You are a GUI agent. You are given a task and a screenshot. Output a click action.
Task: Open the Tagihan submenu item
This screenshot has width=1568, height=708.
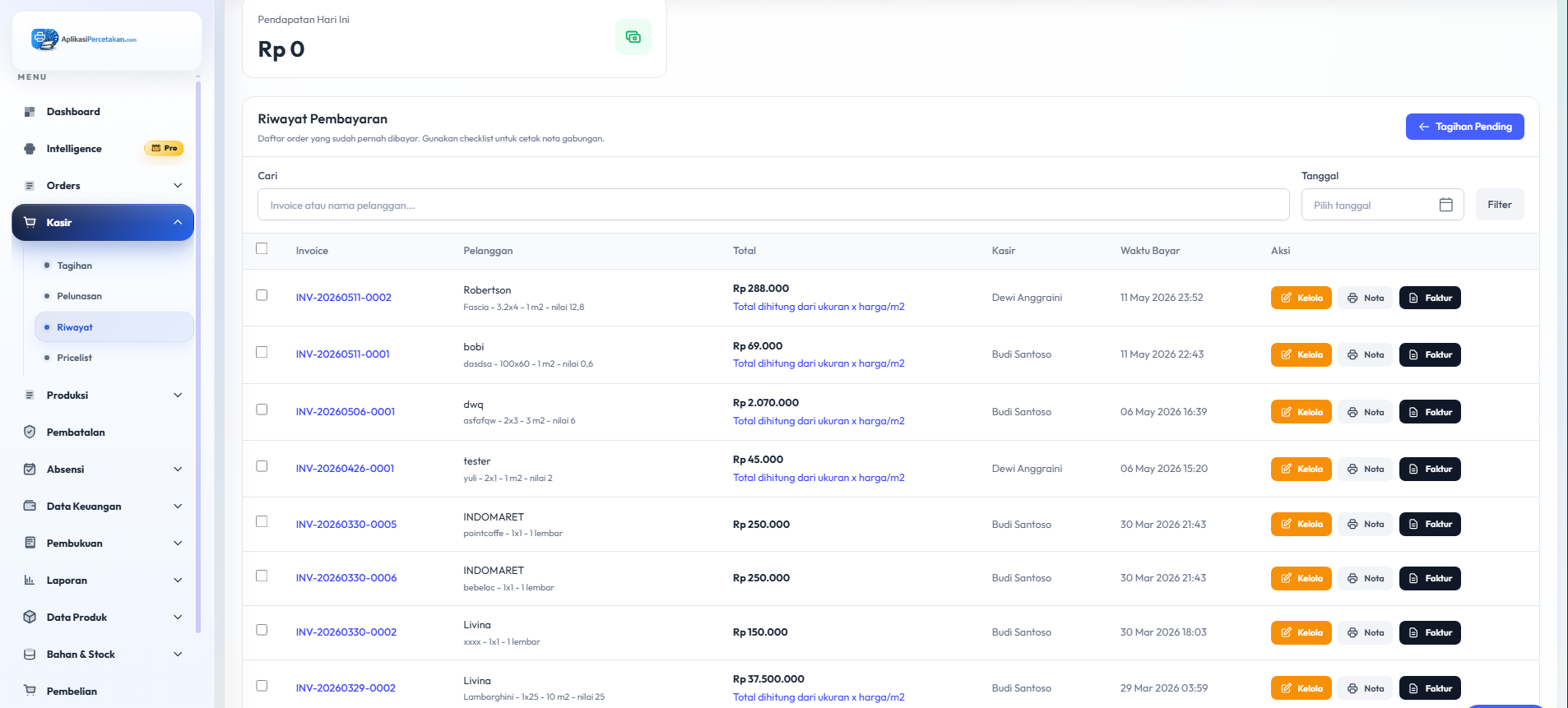click(114, 266)
